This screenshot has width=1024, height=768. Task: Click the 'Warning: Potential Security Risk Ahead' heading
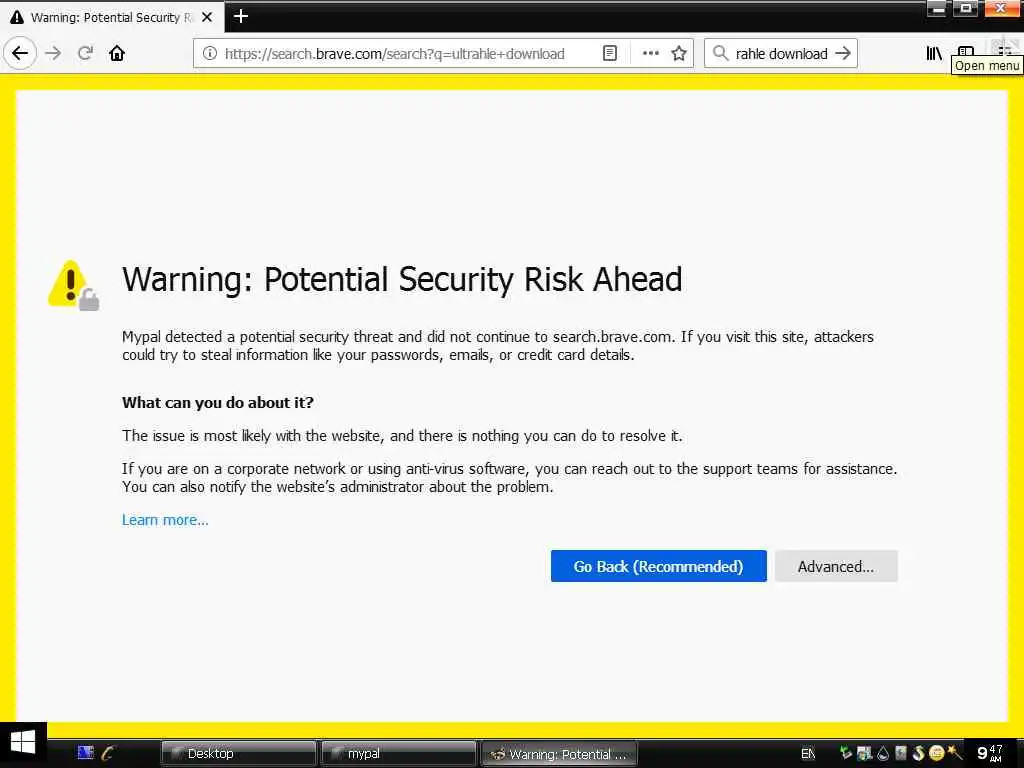(x=402, y=280)
